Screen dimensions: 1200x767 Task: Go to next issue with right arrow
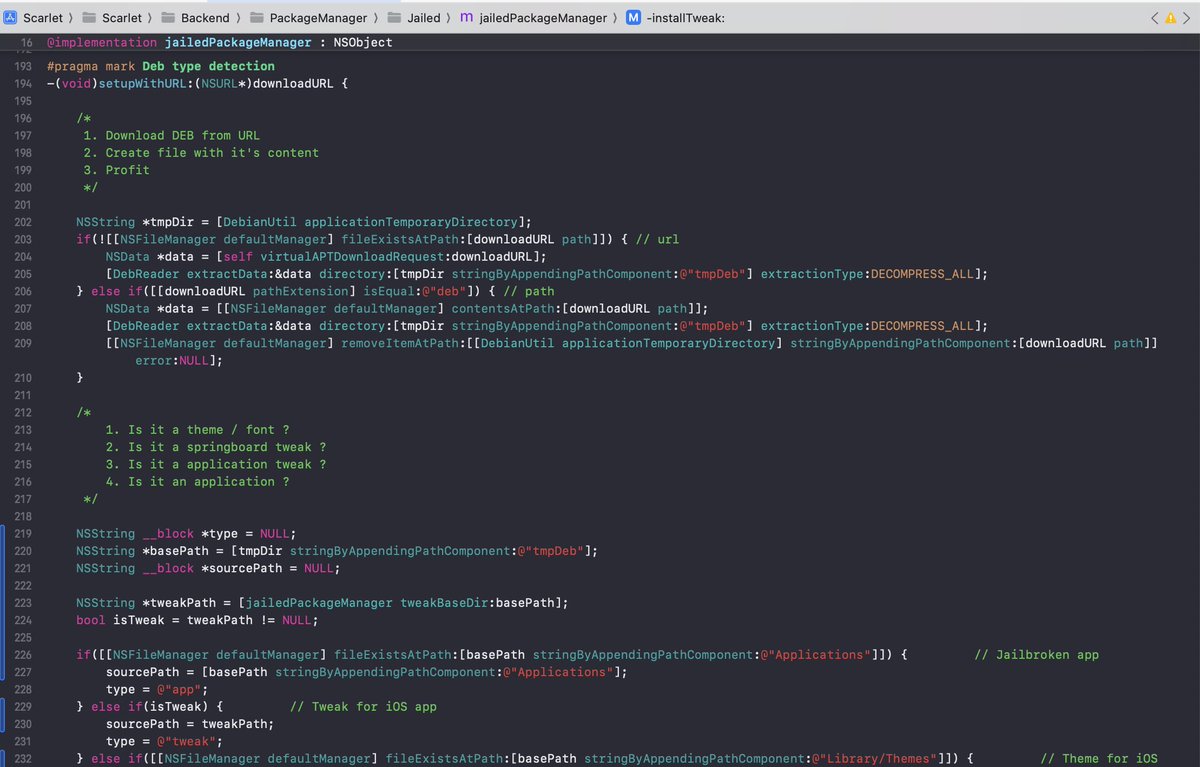(x=1186, y=17)
